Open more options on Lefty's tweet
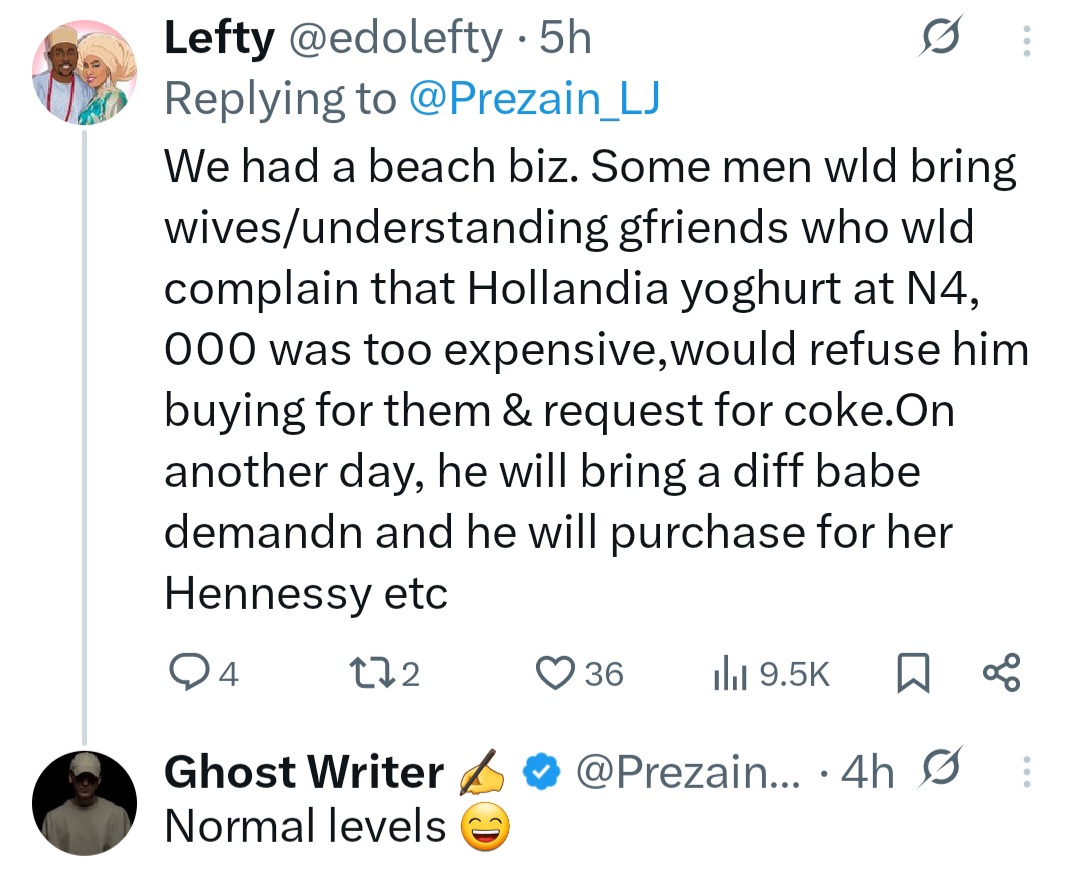1080x880 pixels. click(1023, 40)
